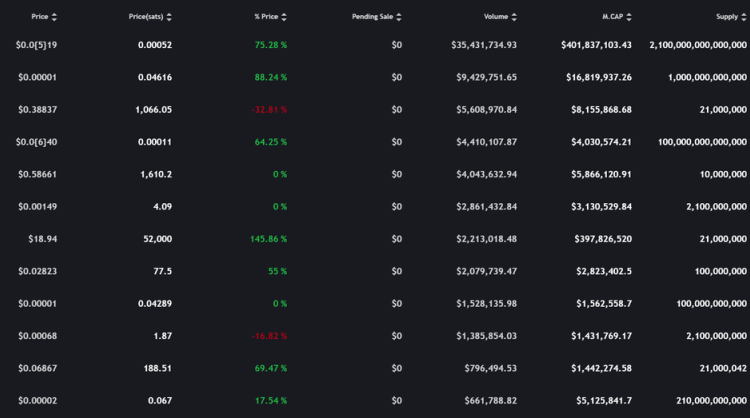Select the Volume header label
This screenshot has width=750, height=418.
coord(496,17)
